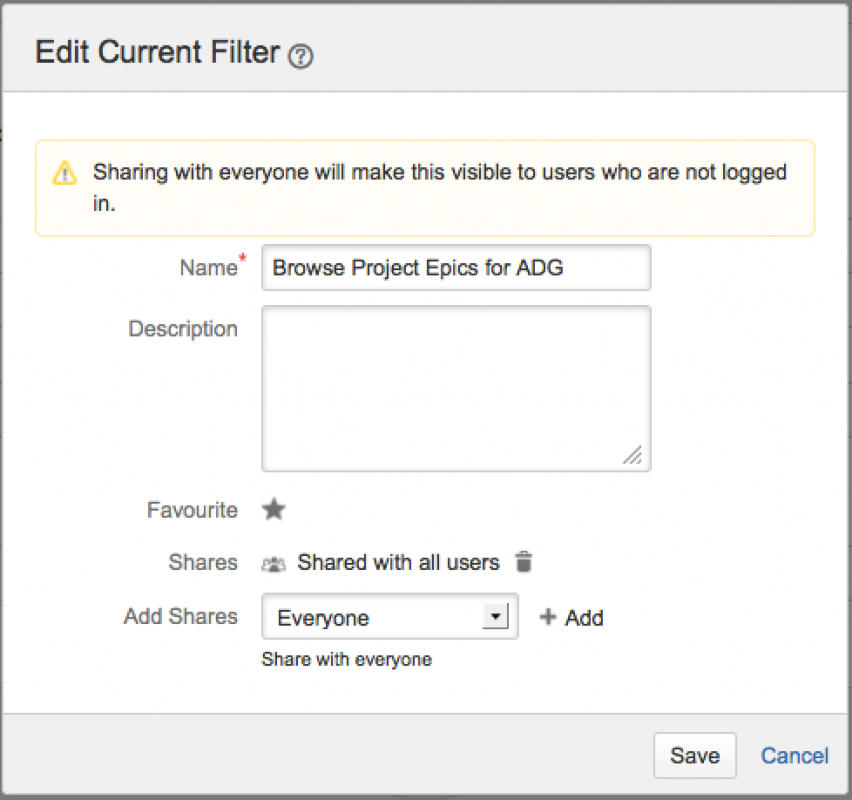Click the Add Shares label
Viewport: 852px width, 800px height.
(x=181, y=616)
